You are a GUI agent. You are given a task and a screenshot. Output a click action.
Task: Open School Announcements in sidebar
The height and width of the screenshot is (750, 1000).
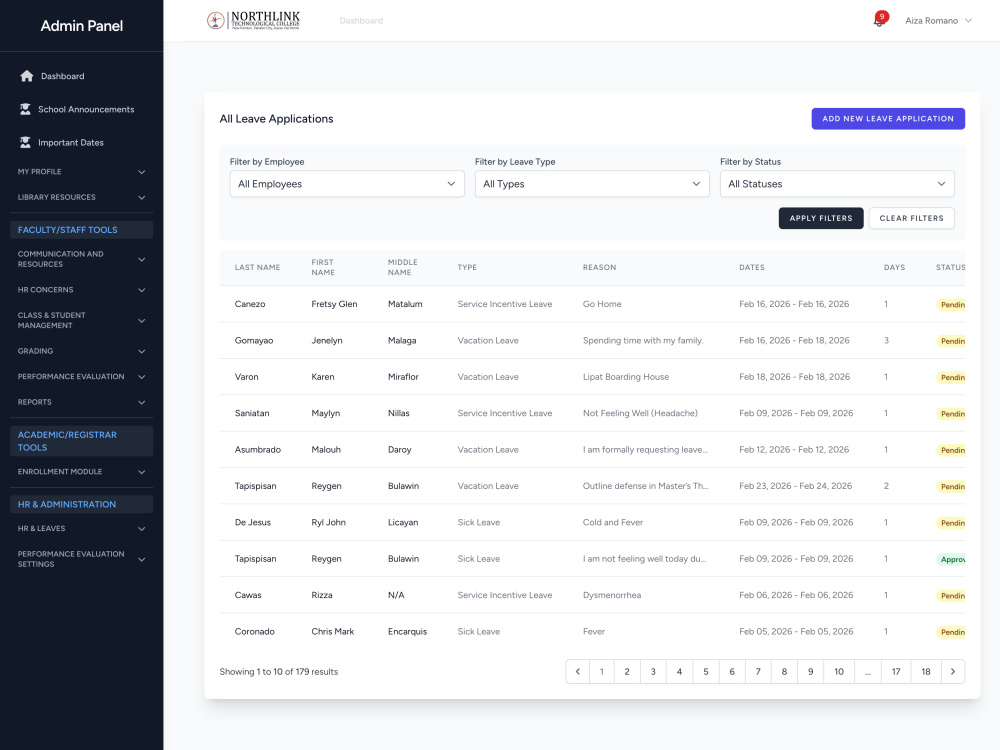click(86, 109)
